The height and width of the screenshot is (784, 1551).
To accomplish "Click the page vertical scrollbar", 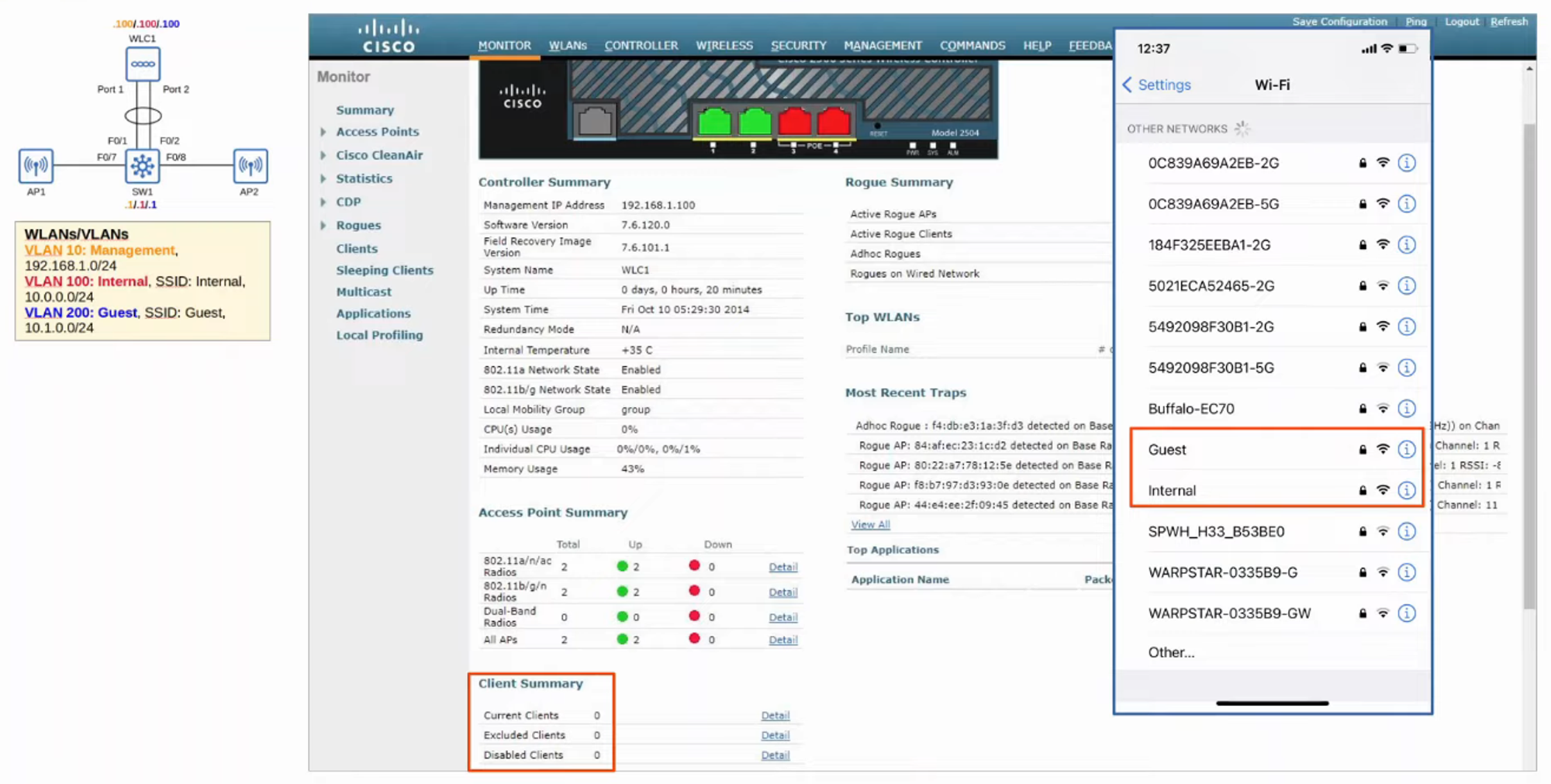I will click(1529, 364).
